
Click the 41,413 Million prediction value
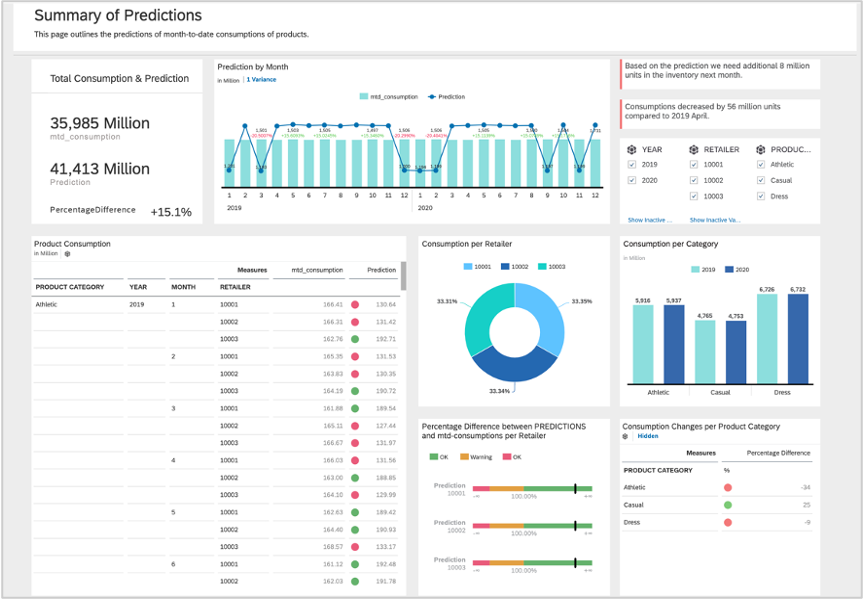coord(100,169)
